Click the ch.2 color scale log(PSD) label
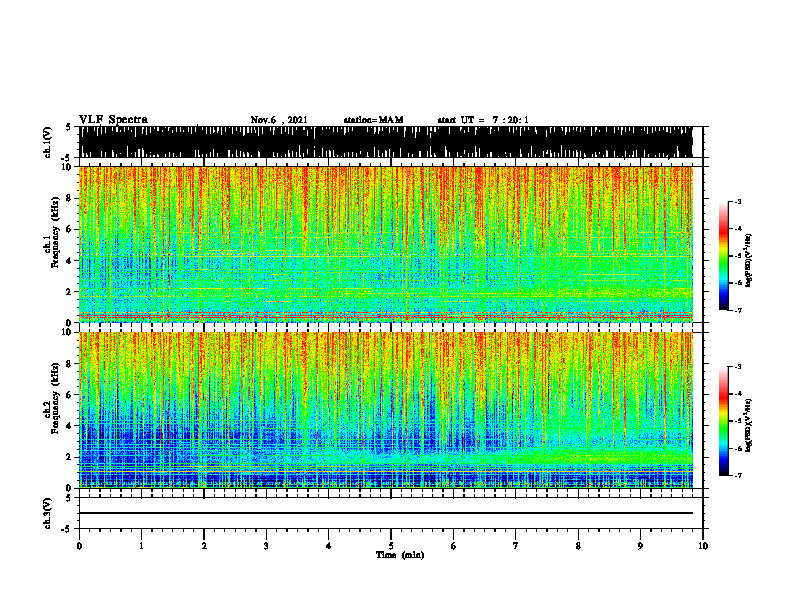 [749, 424]
